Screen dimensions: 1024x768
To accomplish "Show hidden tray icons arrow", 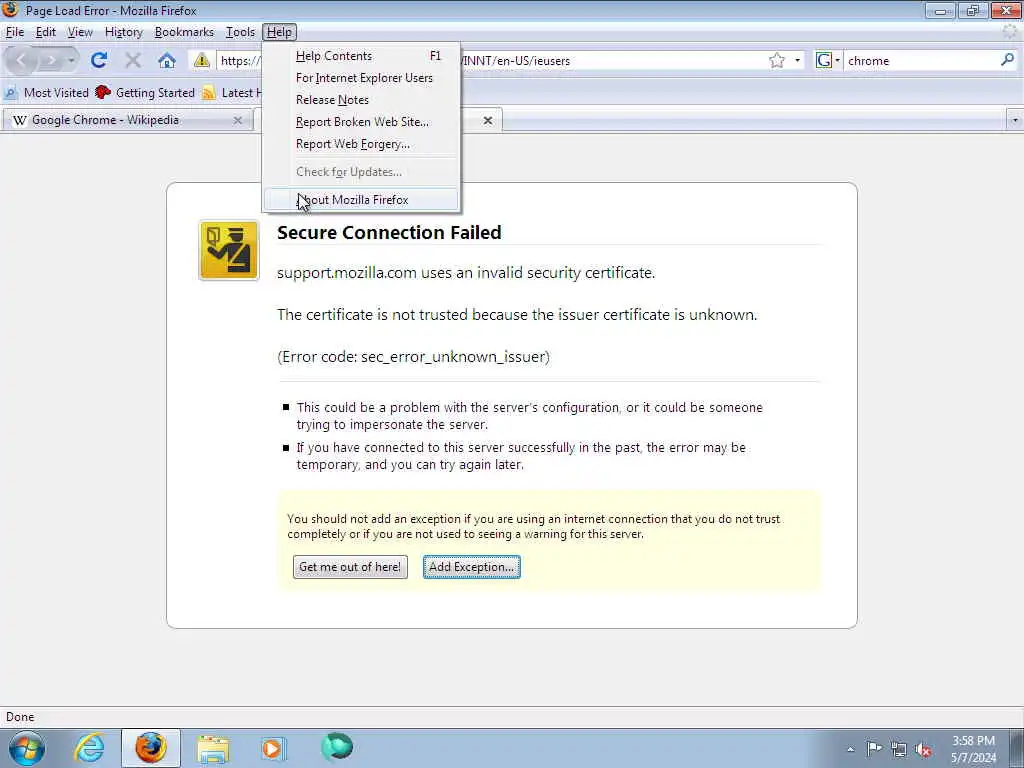I will pos(850,749).
